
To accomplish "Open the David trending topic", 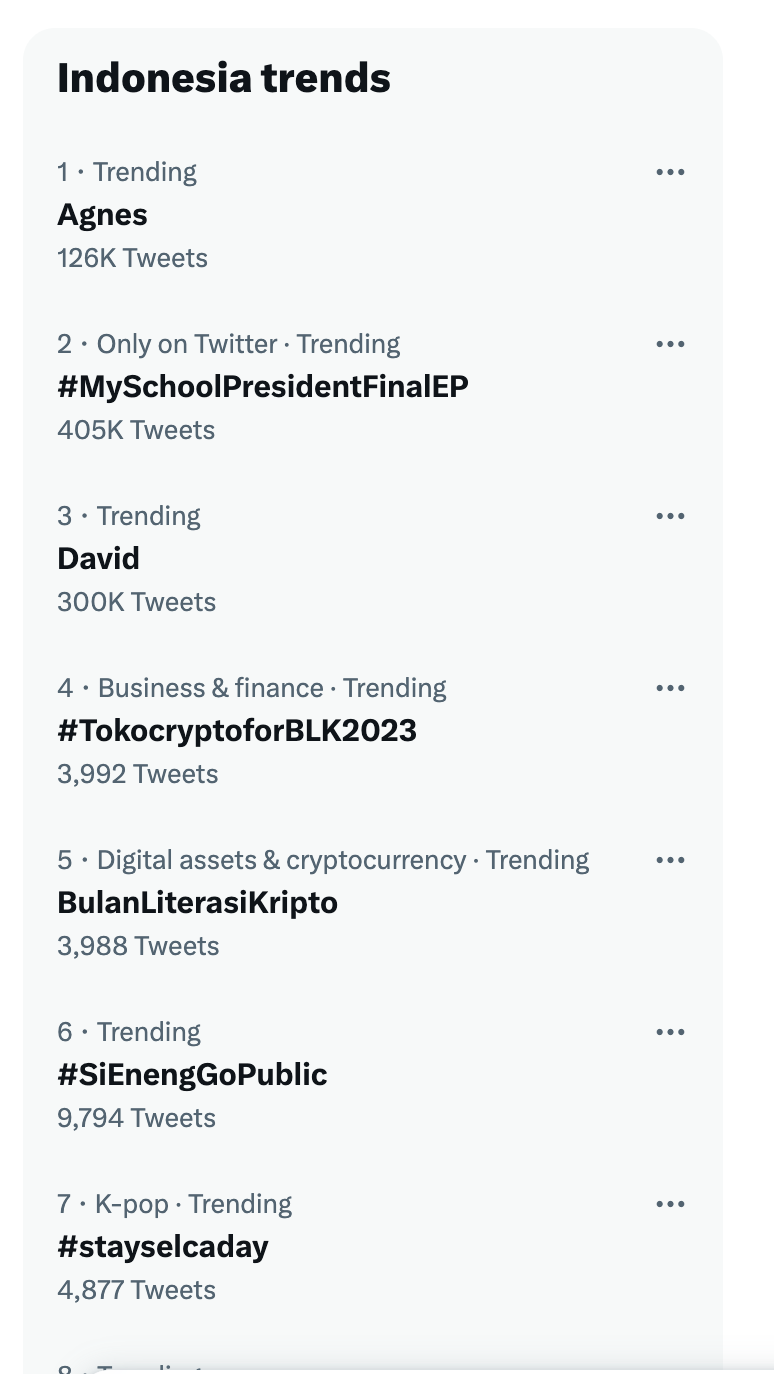I will tap(98, 559).
